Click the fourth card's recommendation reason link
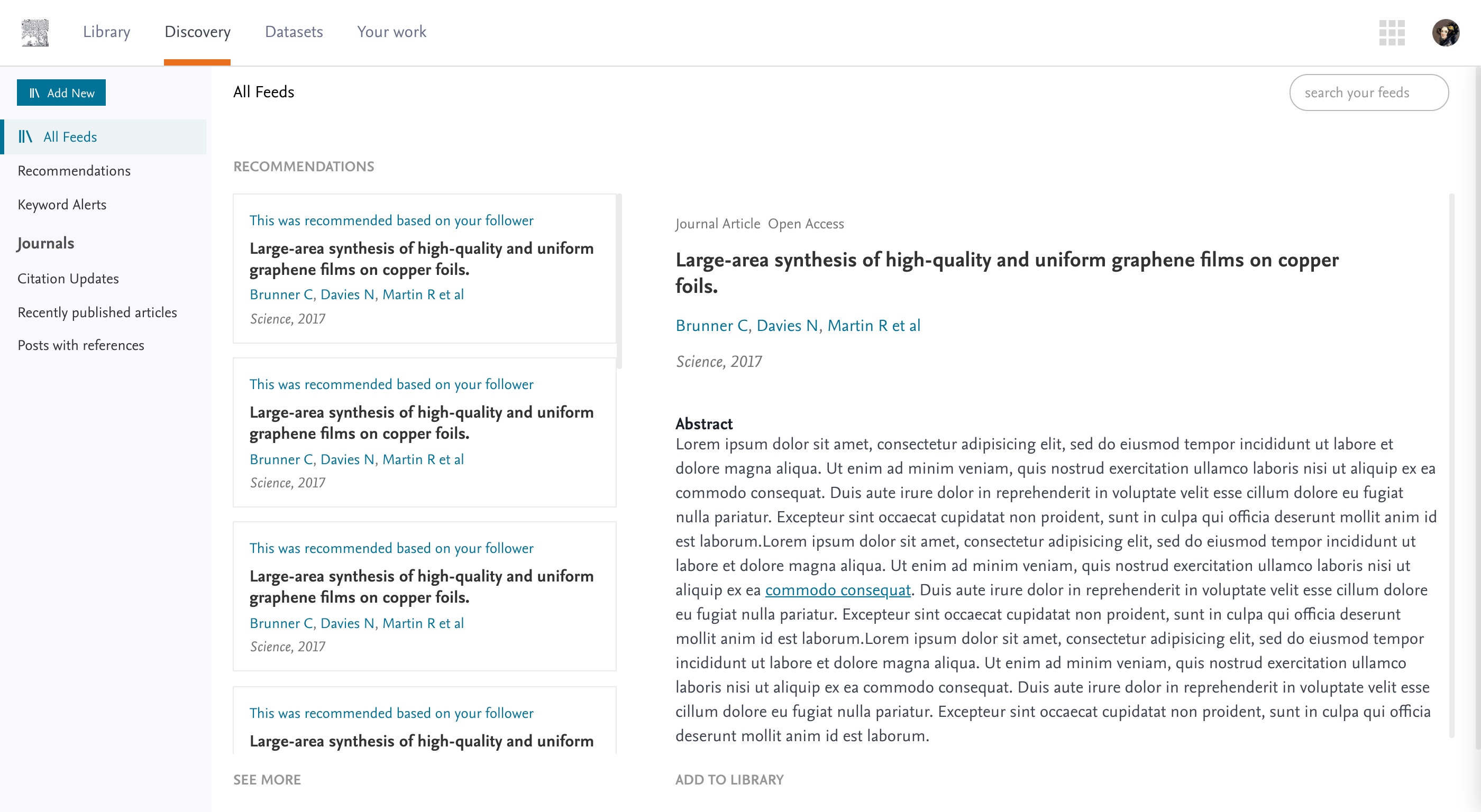 point(391,713)
